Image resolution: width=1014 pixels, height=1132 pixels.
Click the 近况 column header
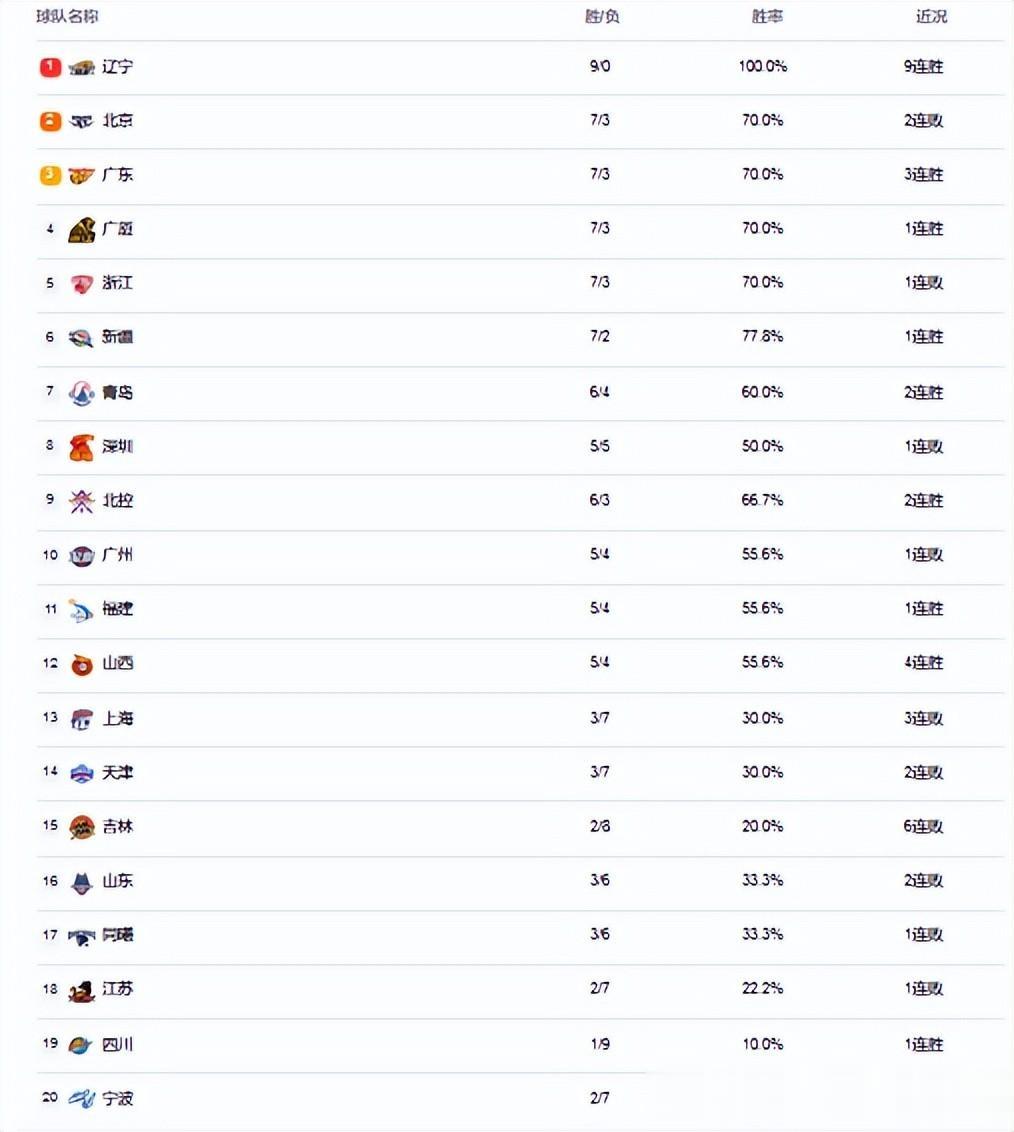click(931, 17)
